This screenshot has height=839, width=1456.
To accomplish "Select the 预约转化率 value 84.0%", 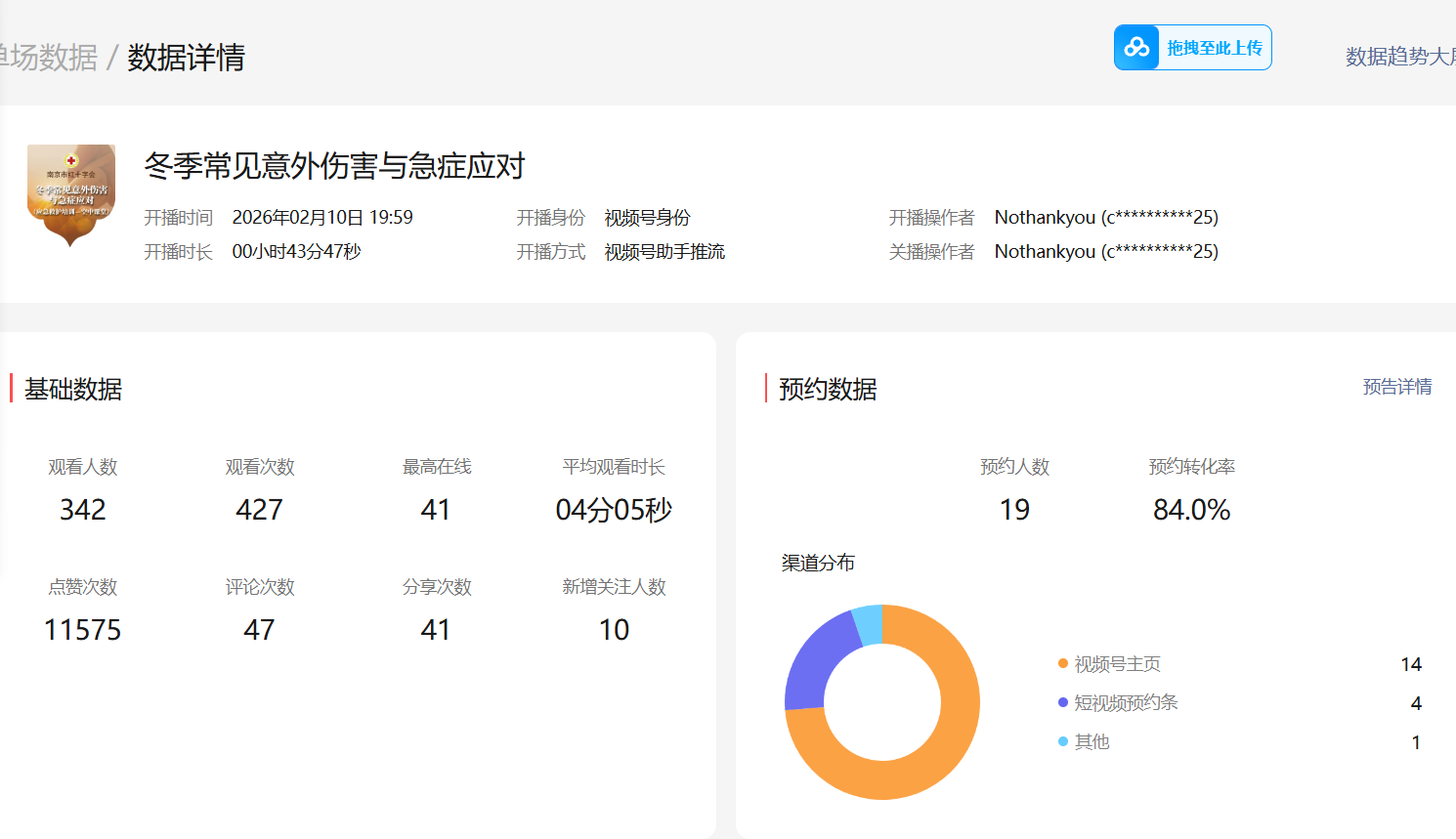I will tap(1191, 510).
